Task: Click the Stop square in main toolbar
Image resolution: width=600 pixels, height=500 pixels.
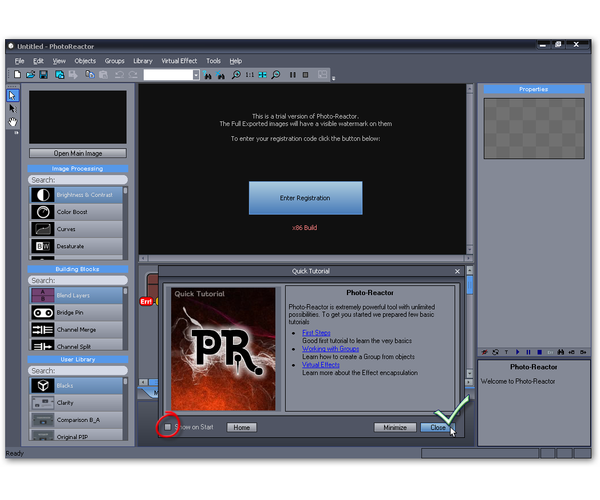Action: pos(305,75)
